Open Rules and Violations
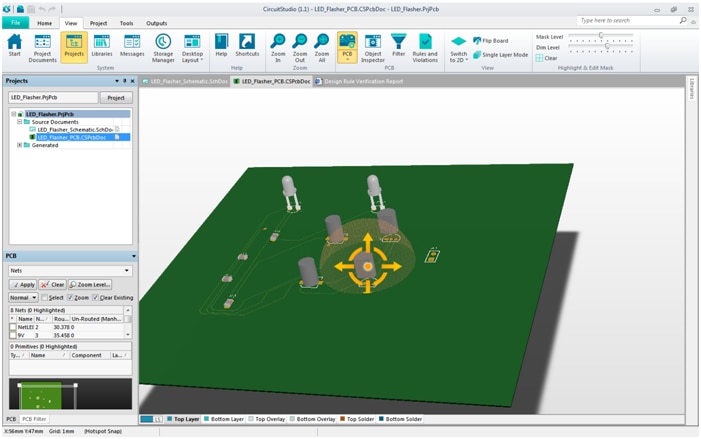This screenshot has width=701, height=439. tap(425, 47)
